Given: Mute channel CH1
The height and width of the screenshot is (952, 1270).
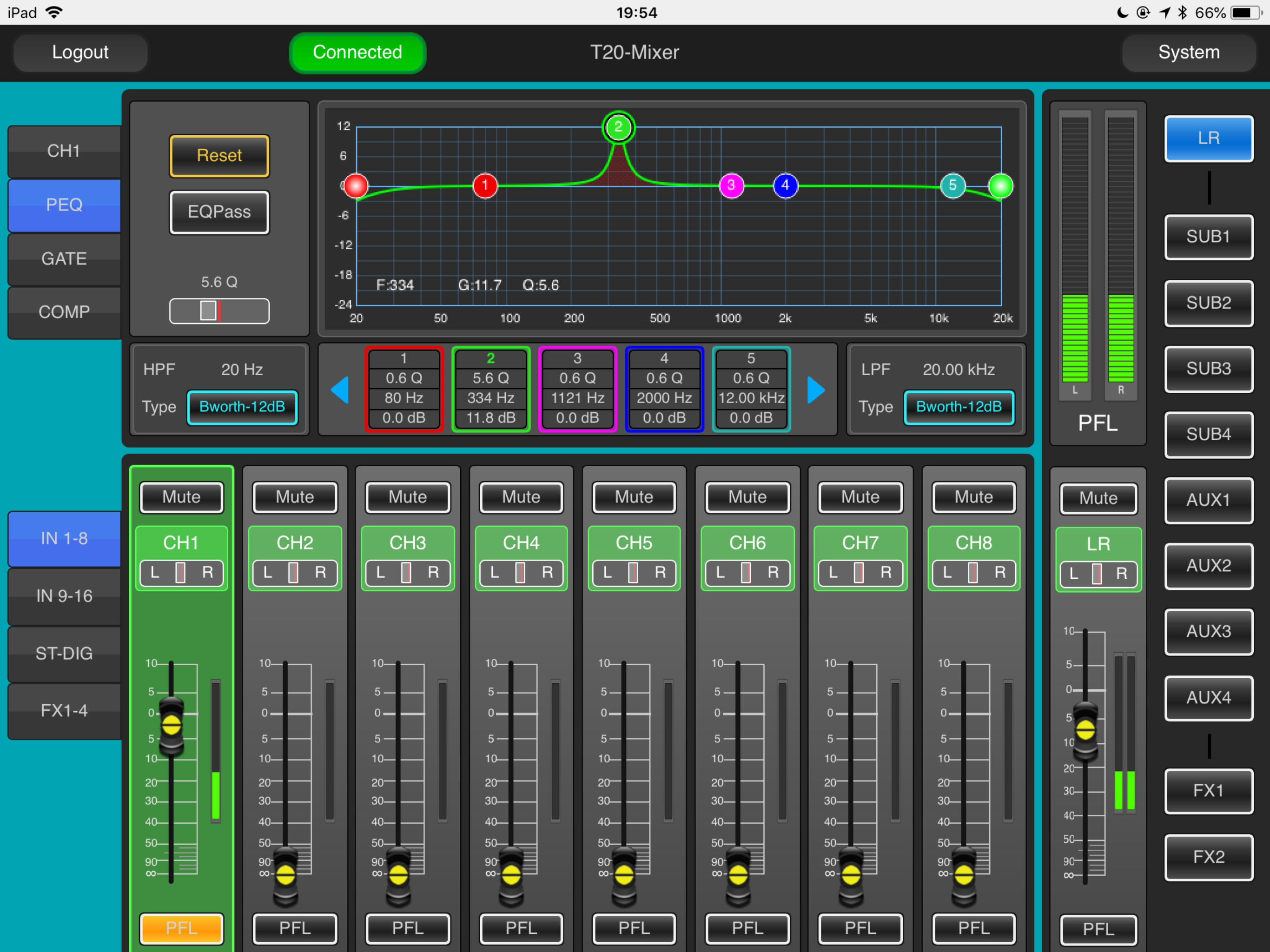Looking at the screenshot, I should pos(181,497).
